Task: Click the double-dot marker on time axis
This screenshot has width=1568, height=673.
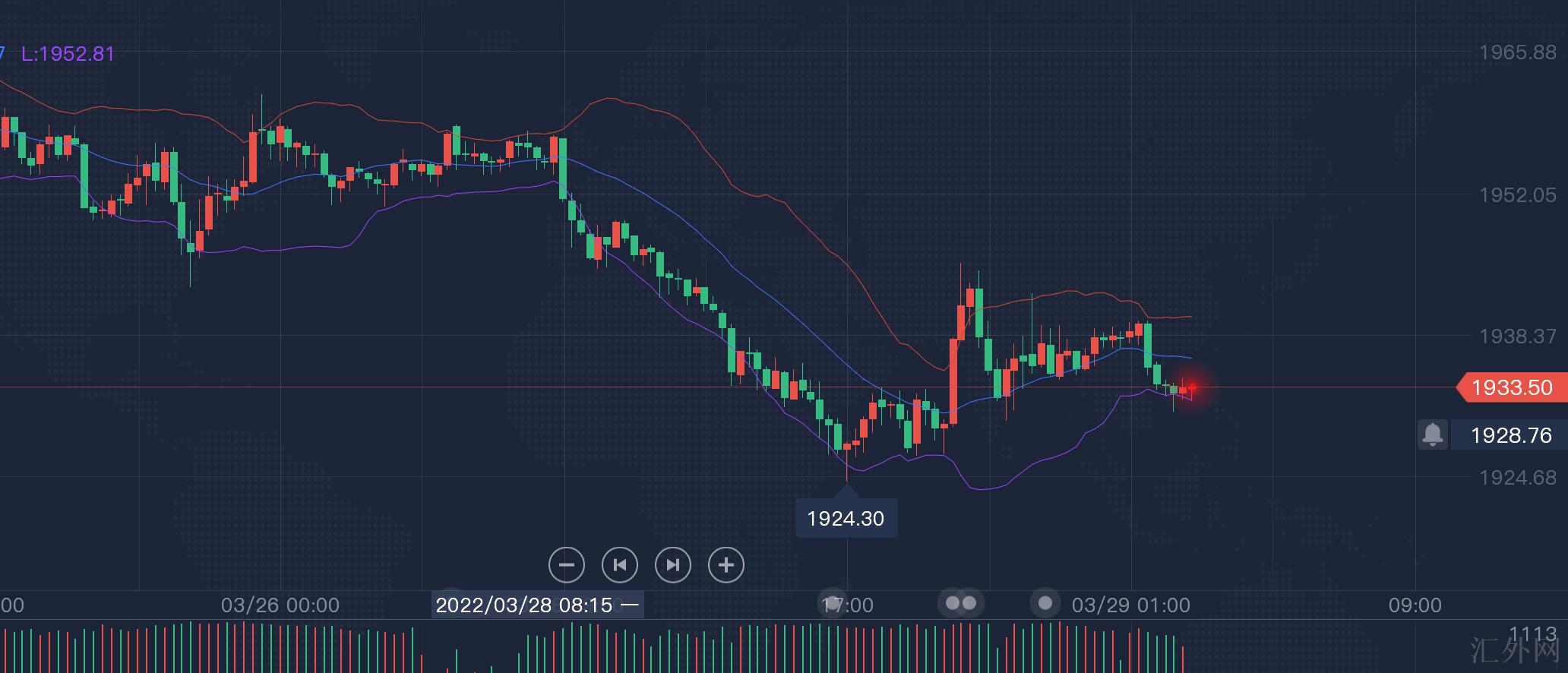Action: tap(961, 603)
